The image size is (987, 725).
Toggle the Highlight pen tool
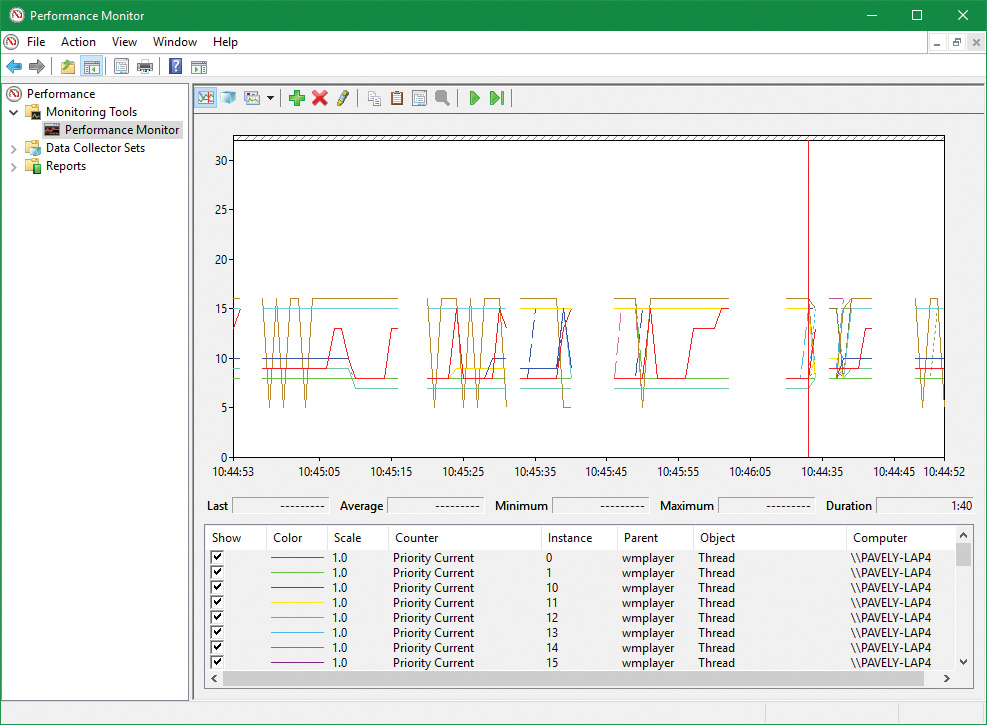(x=343, y=98)
